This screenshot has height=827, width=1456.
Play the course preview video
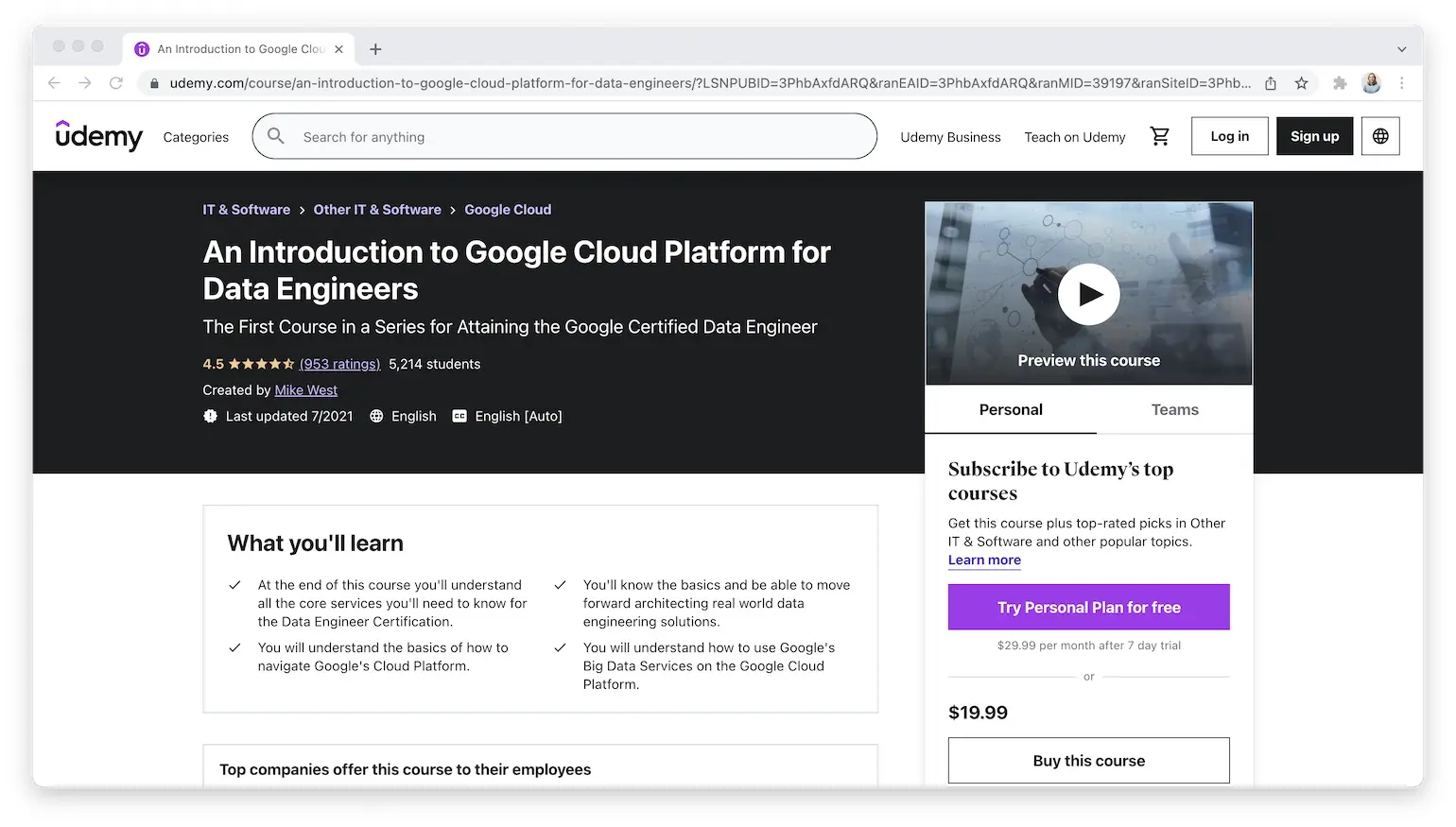pos(1088,294)
